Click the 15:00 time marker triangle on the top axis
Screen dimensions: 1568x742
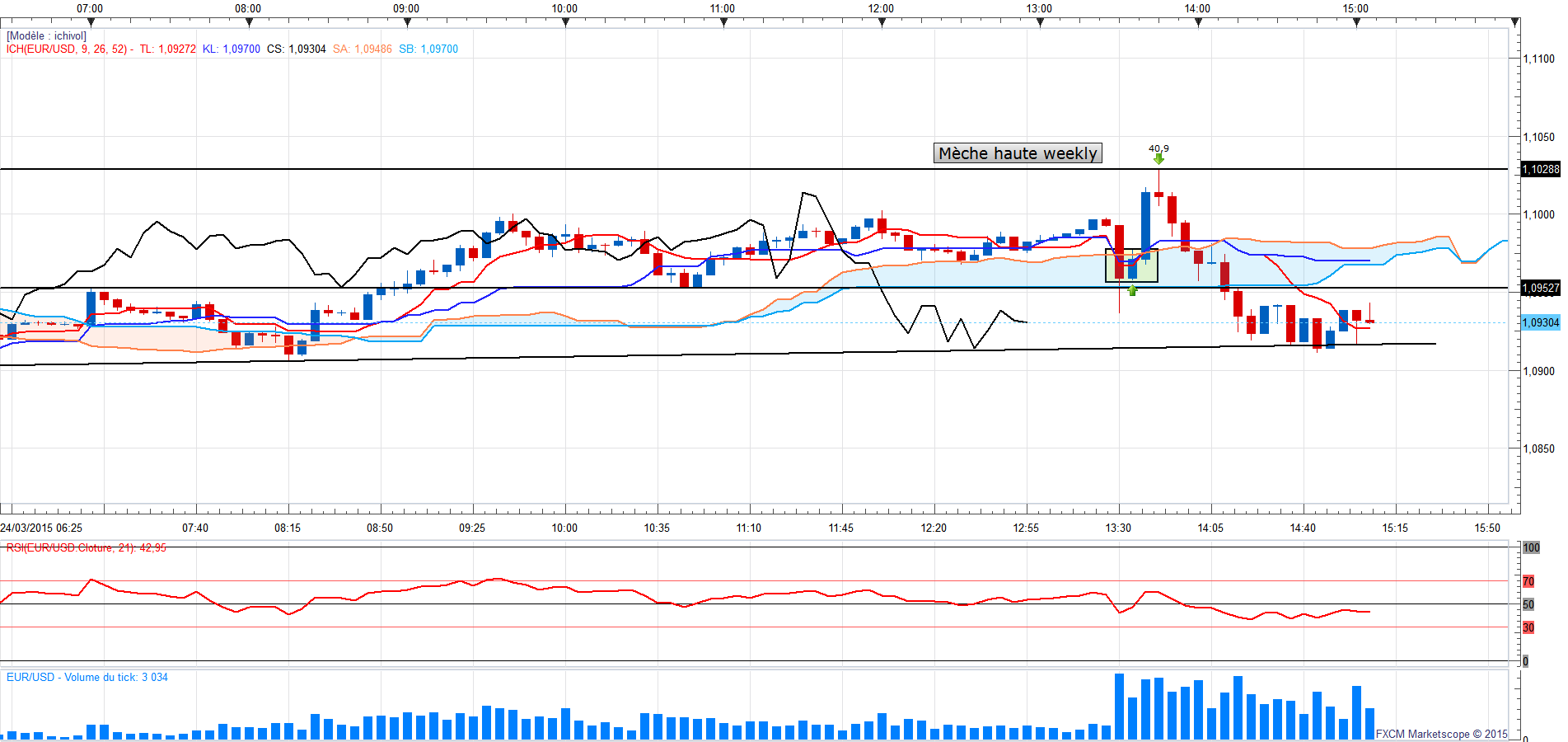pos(1356,22)
